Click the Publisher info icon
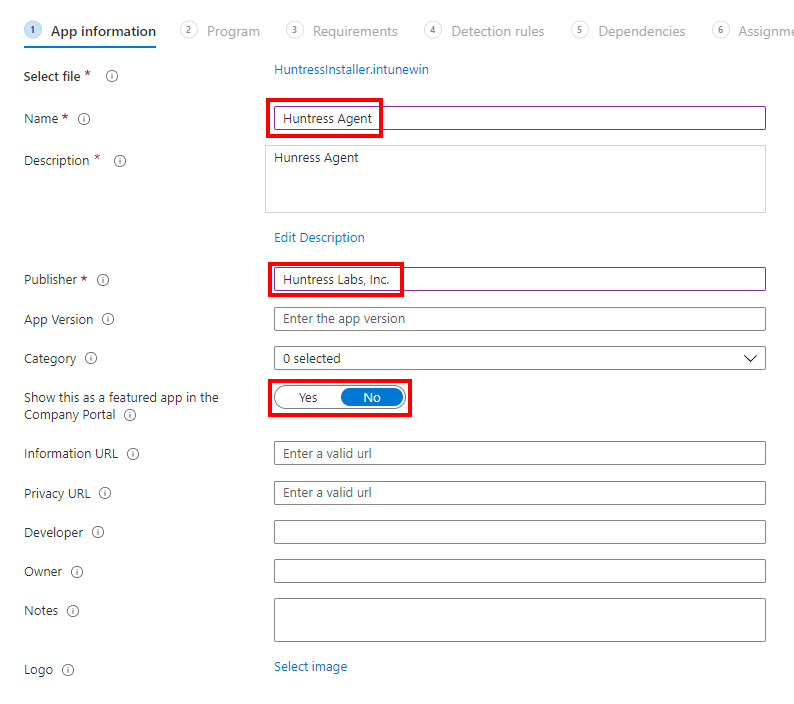Screen dimensions: 794x704 pyautogui.click(x=103, y=280)
